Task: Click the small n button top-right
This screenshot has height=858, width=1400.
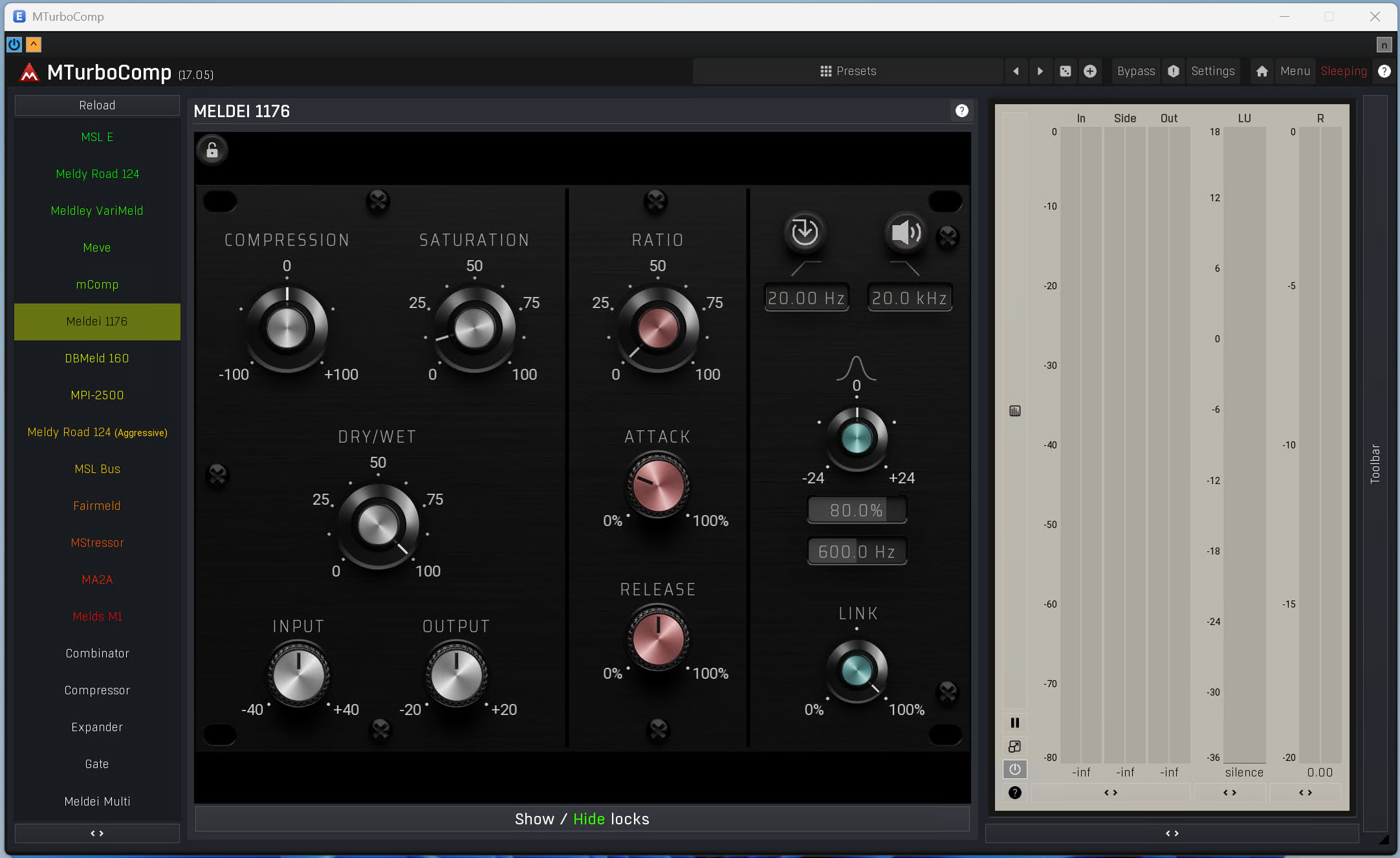Action: click(x=1384, y=45)
